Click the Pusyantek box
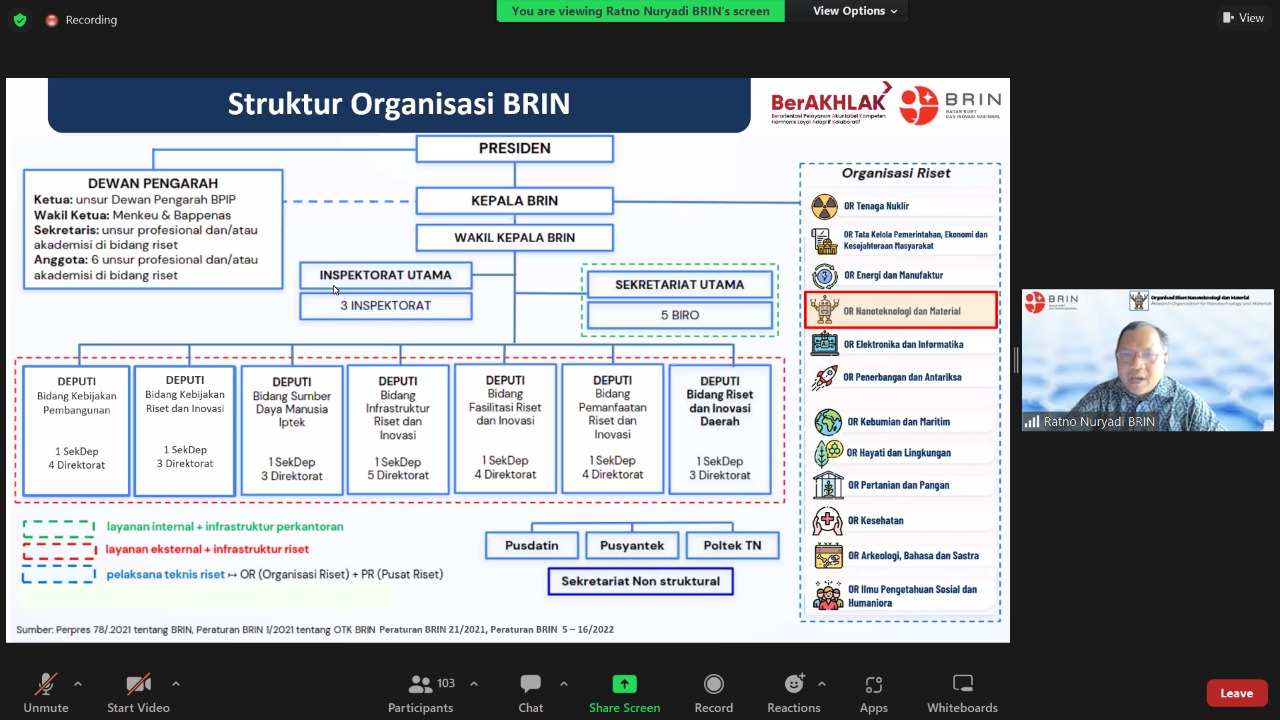 click(632, 546)
